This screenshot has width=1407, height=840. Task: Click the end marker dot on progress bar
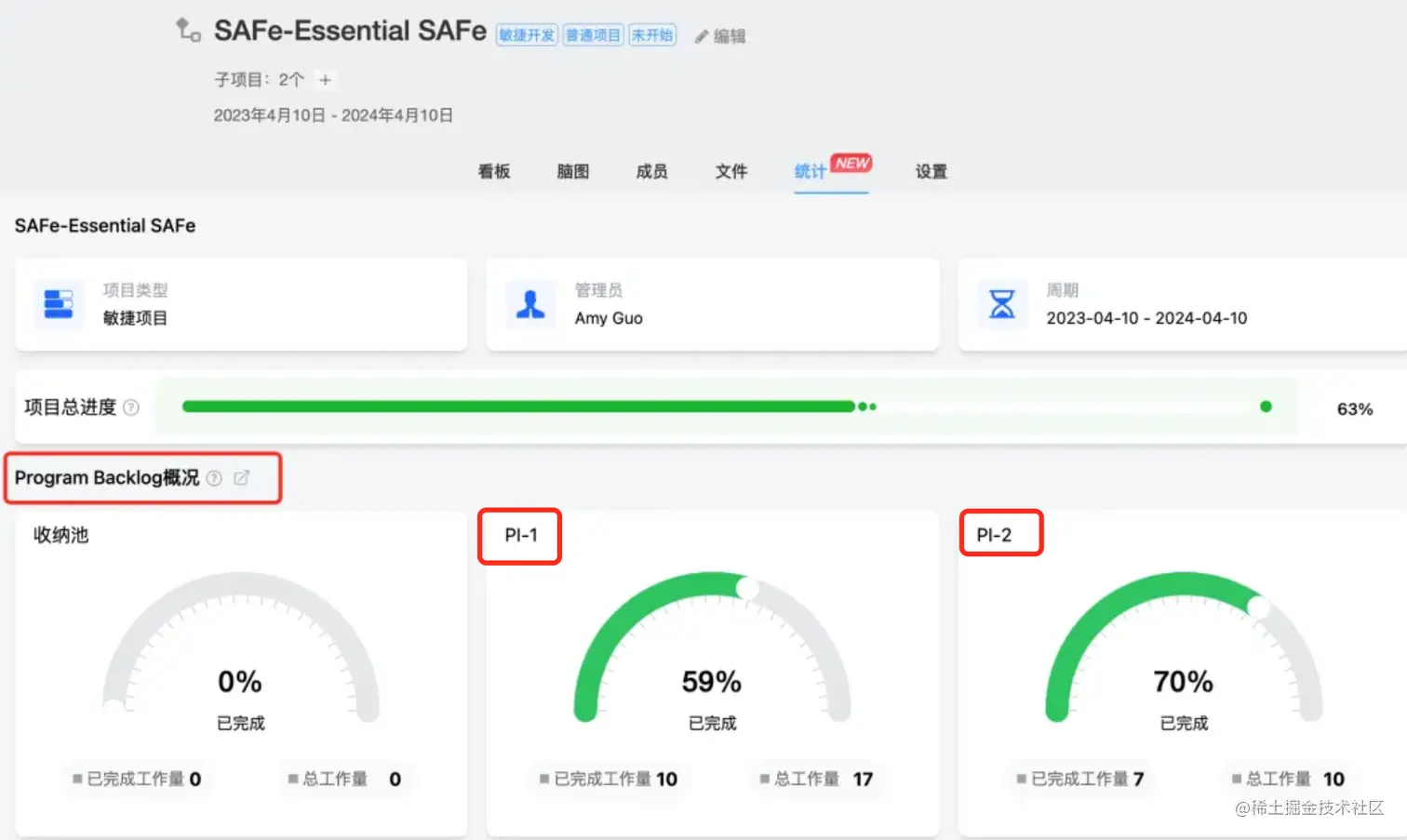point(1266,407)
